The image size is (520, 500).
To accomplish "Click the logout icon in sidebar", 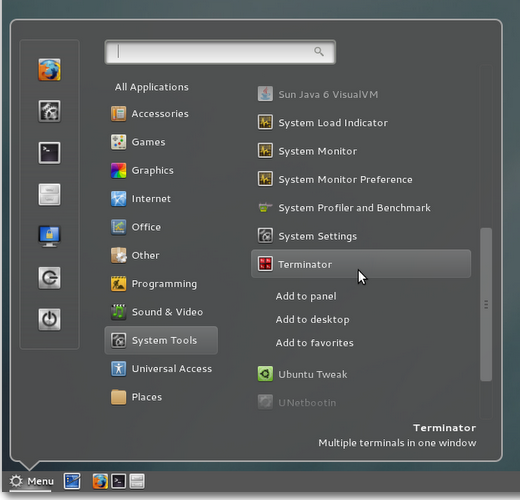I will click(49, 278).
